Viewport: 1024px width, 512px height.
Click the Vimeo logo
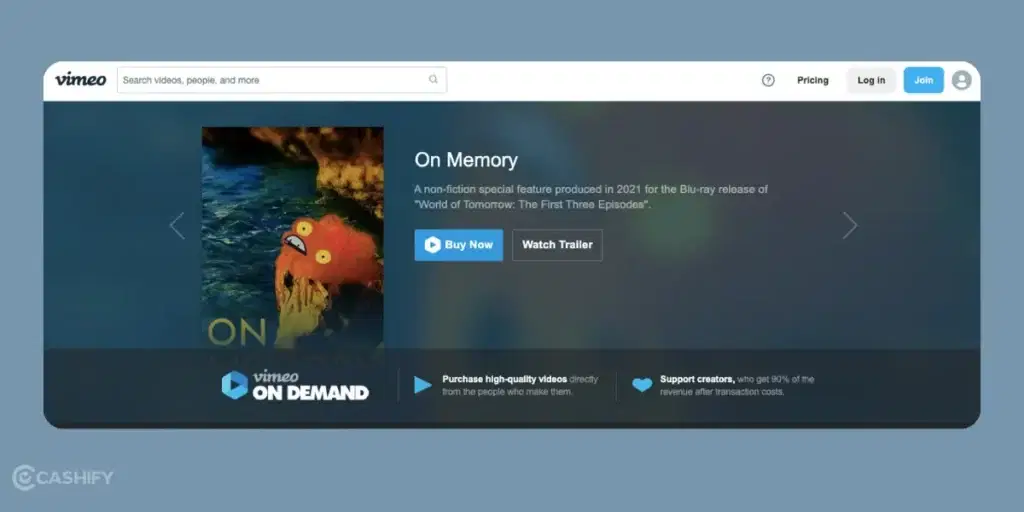(x=80, y=80)
